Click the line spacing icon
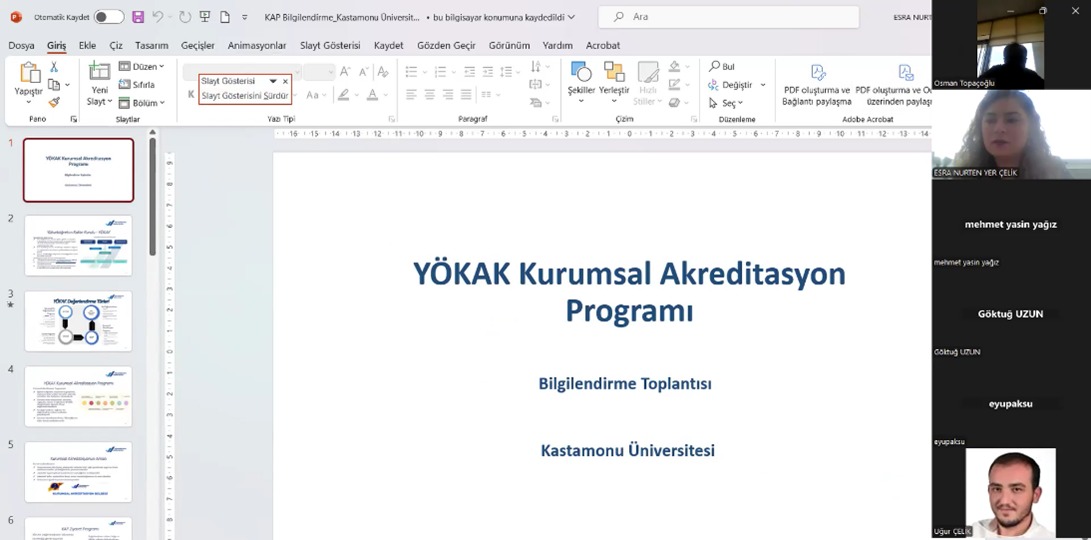This screenshot has height=540, width=1091. coord(506,72)
